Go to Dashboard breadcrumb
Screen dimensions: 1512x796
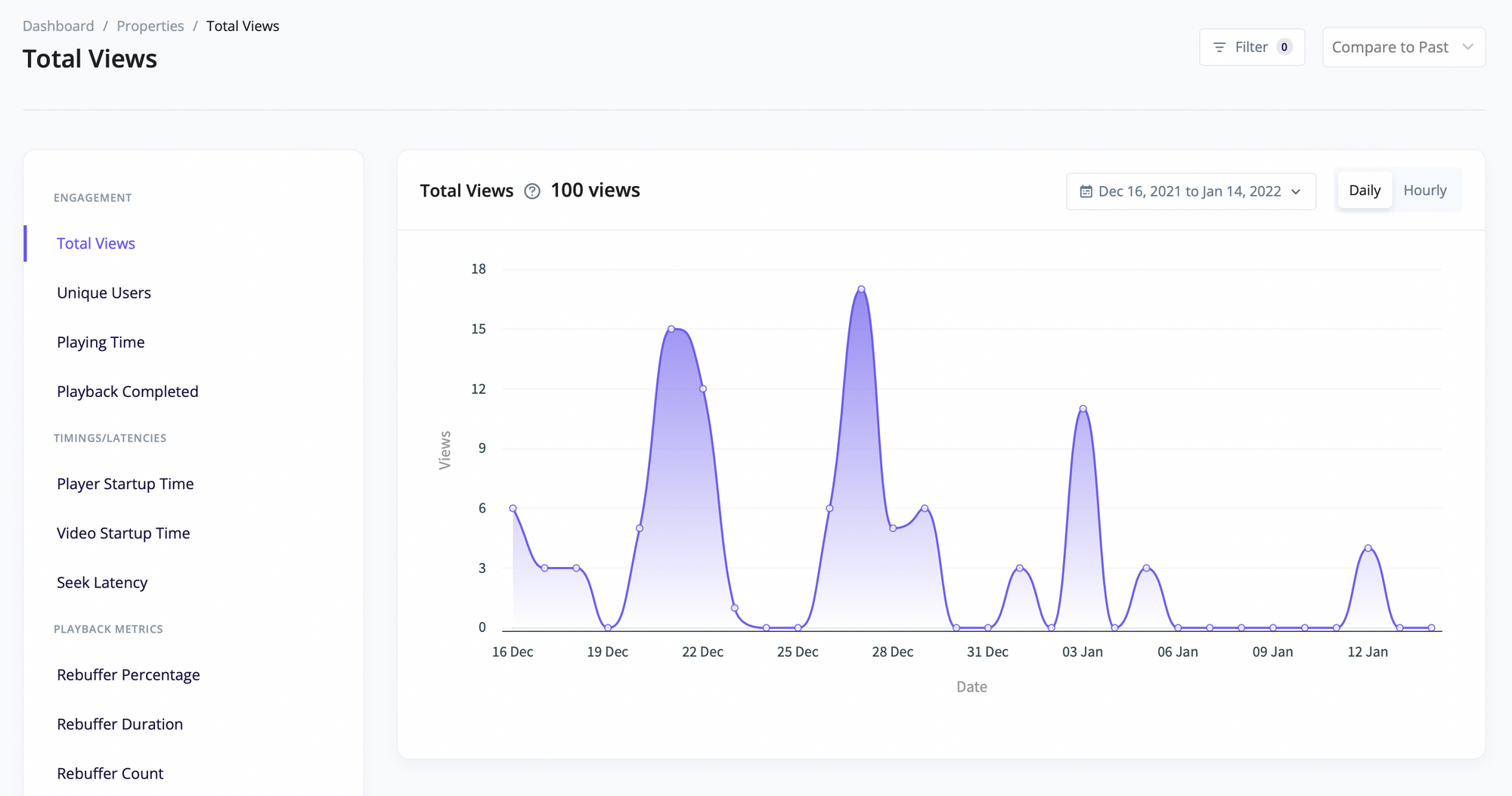tap(58, 26)
